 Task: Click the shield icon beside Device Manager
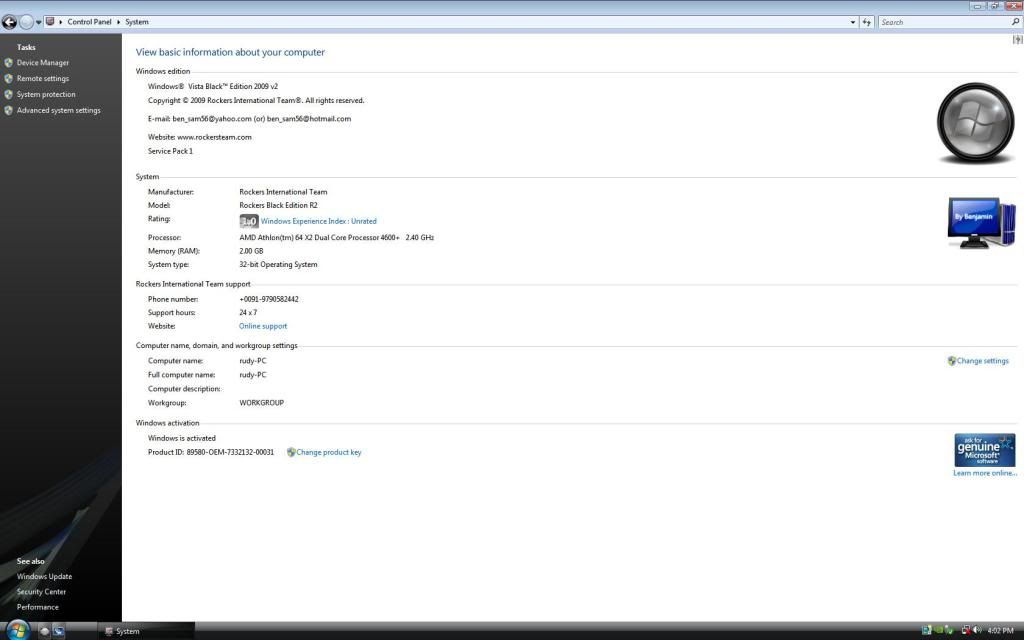click(x=8, y=63)
